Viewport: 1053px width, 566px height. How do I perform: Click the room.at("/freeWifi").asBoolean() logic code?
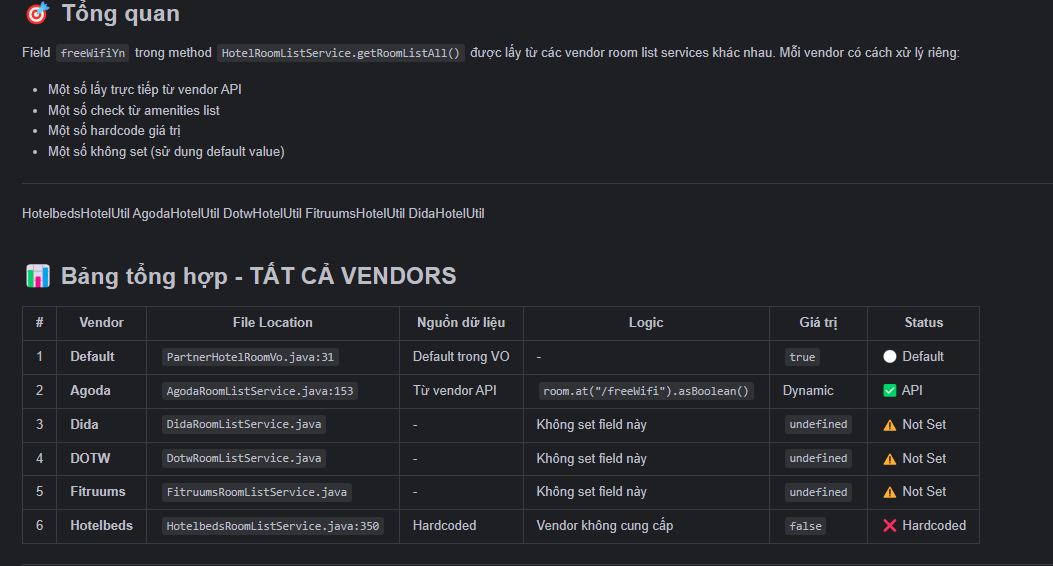[x=647, y=391]
